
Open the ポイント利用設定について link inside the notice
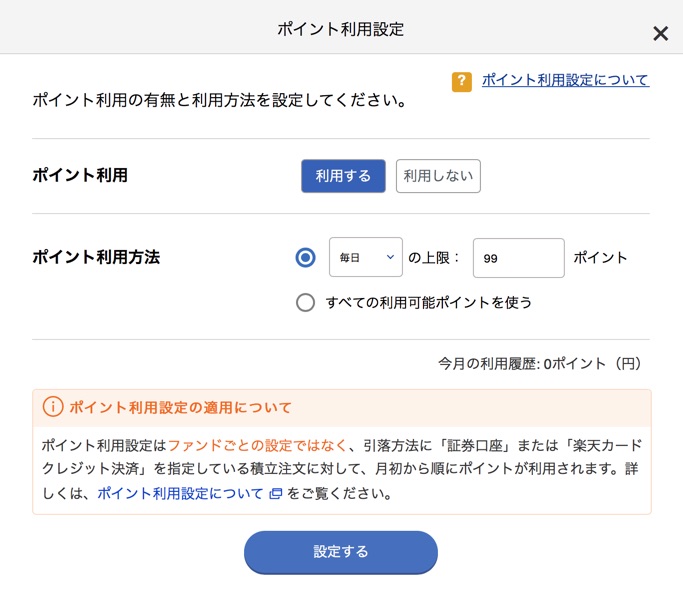(180, 493)
